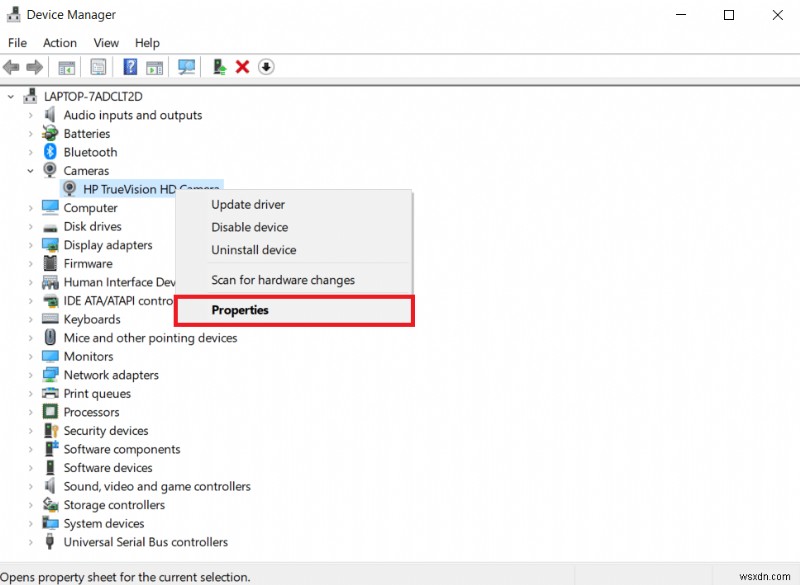Click the Firmware chip icon
Screen dimensions: 800x585
pyautogui.click(x=50, y=263)
